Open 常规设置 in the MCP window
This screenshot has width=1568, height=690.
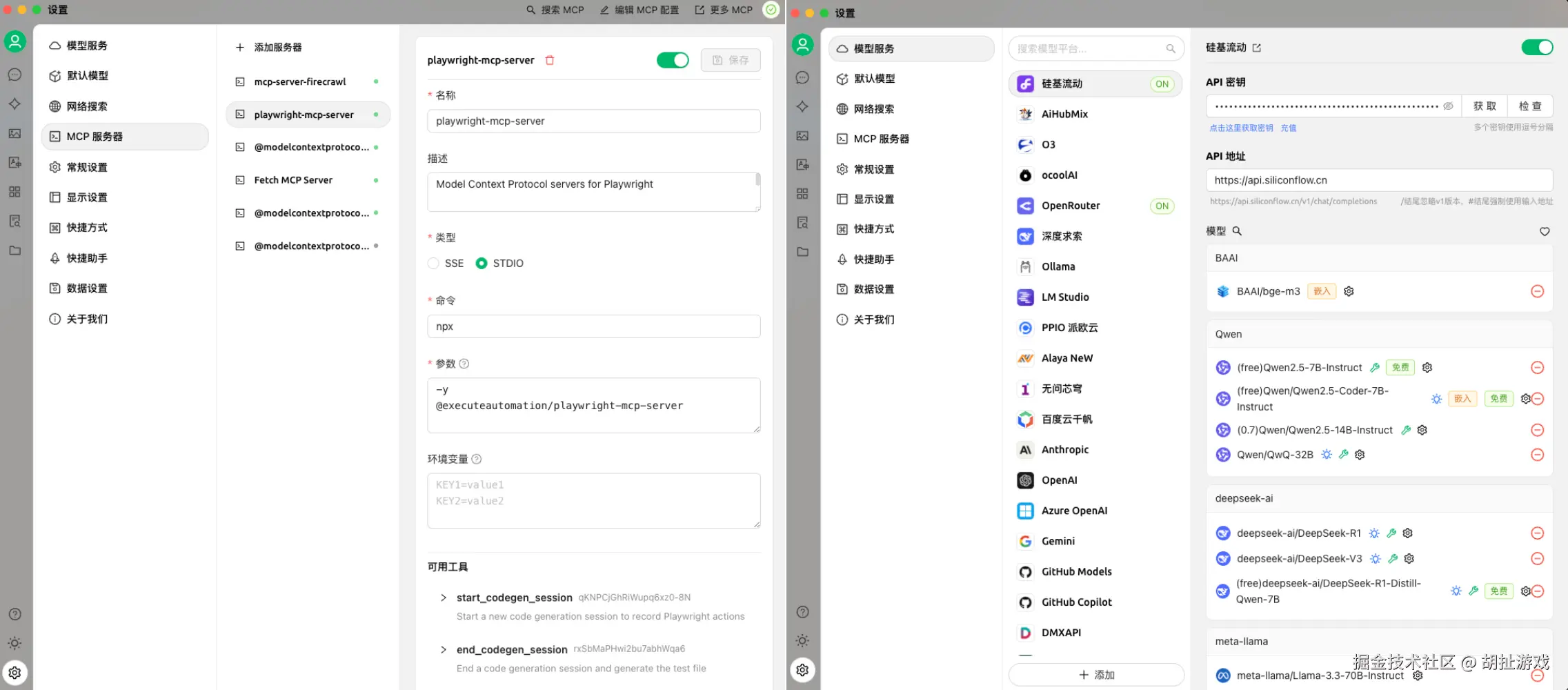pyautogui.click(x=125, y=167)
